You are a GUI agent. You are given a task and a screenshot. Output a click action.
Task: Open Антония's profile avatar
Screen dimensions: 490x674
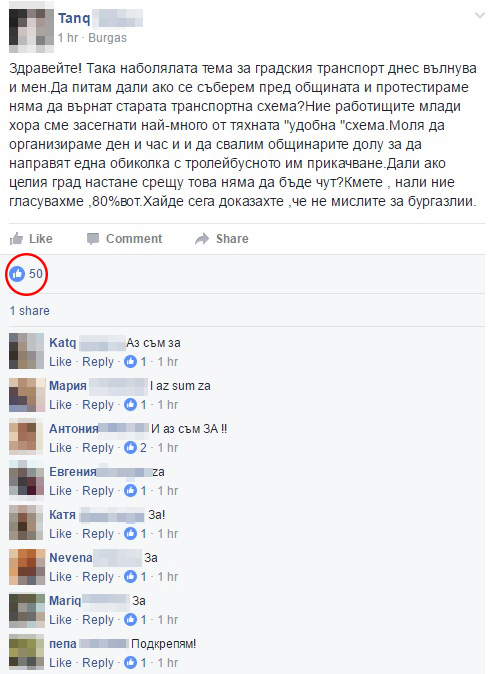[x=26, y=436]
